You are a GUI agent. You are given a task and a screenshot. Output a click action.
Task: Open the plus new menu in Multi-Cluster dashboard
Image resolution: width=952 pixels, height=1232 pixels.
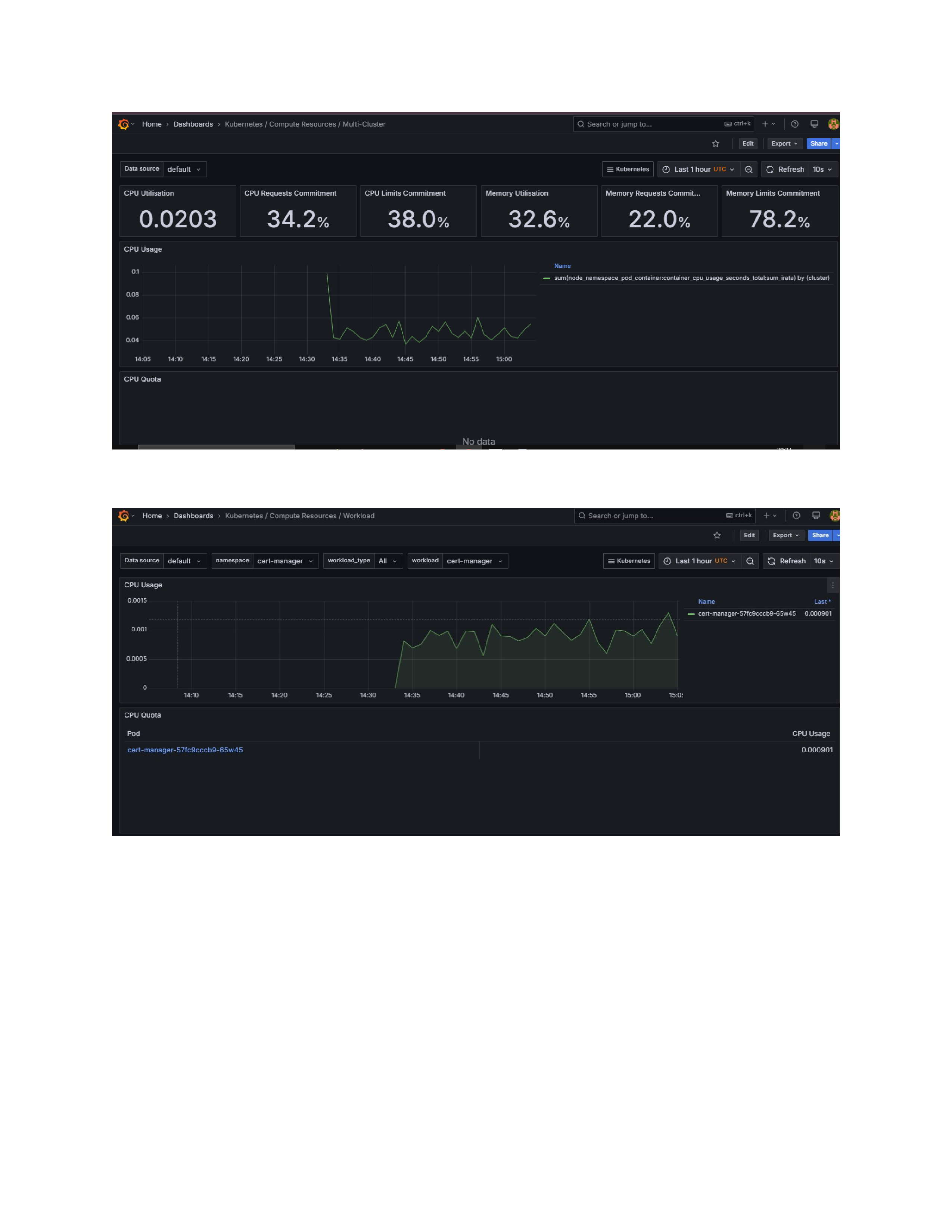point(769,124)
